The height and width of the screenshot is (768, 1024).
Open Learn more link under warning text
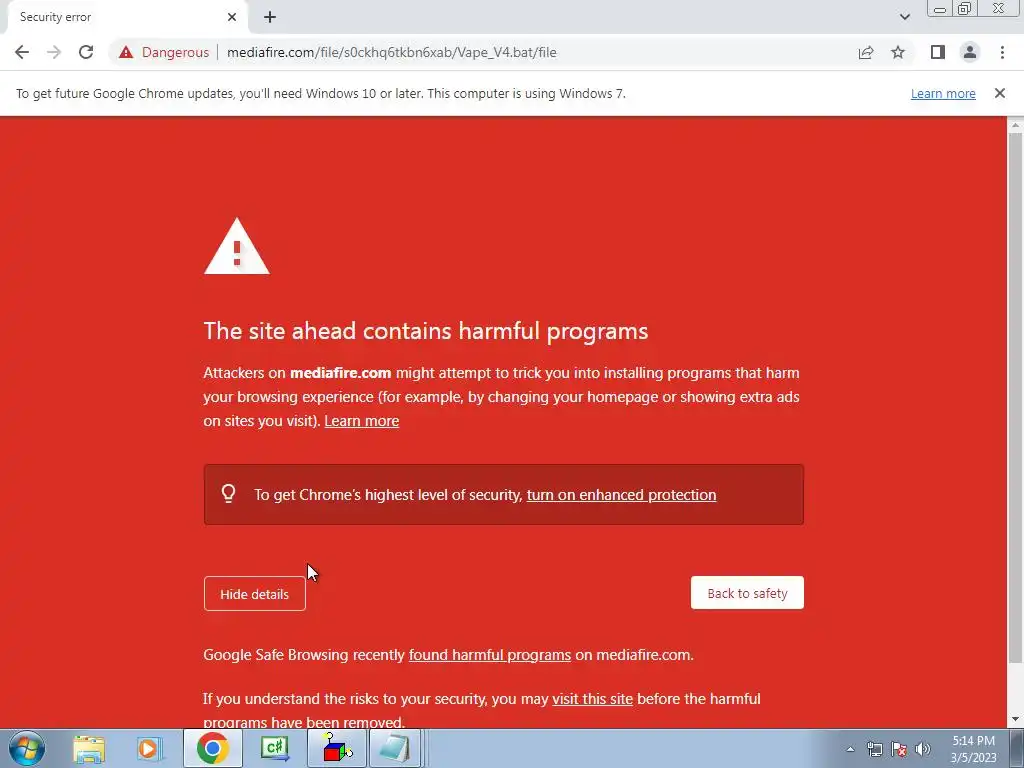(x=362, y=421)
